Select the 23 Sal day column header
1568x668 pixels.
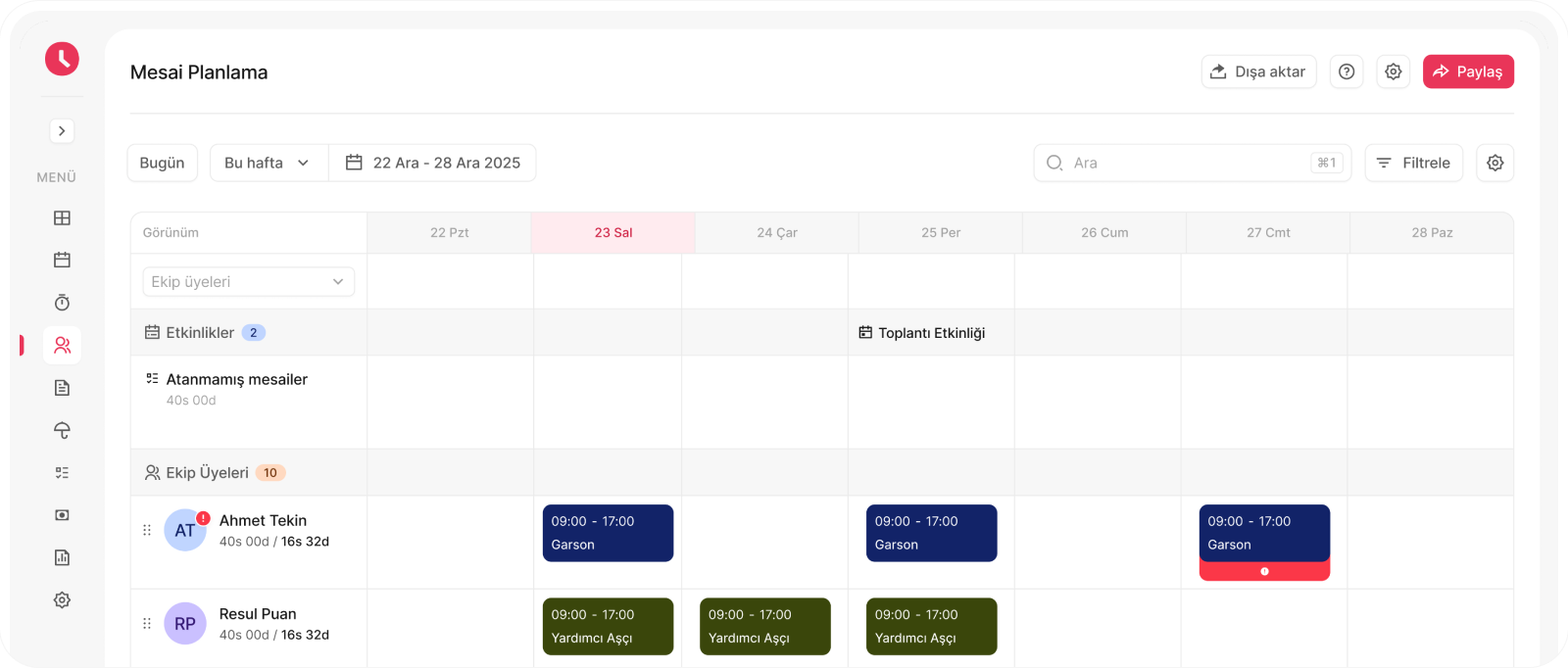613,233
